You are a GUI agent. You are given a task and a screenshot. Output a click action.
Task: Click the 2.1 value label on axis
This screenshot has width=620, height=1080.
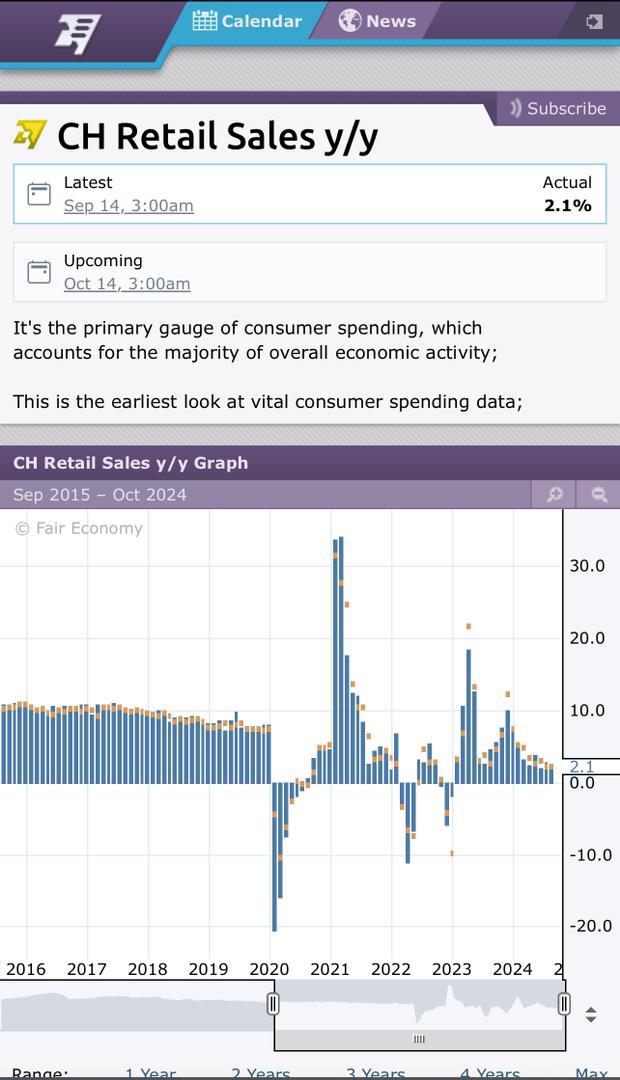pos(581,767)
